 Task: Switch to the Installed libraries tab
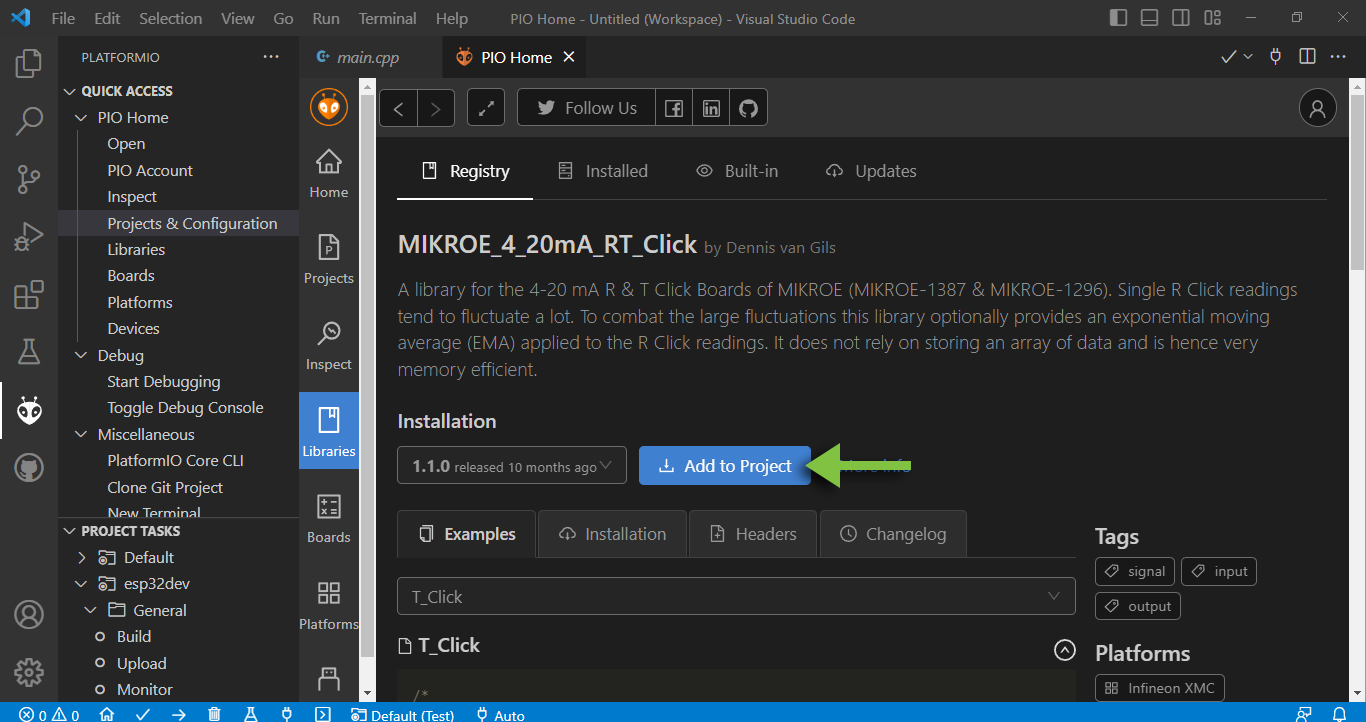click(x=603, y=171)
